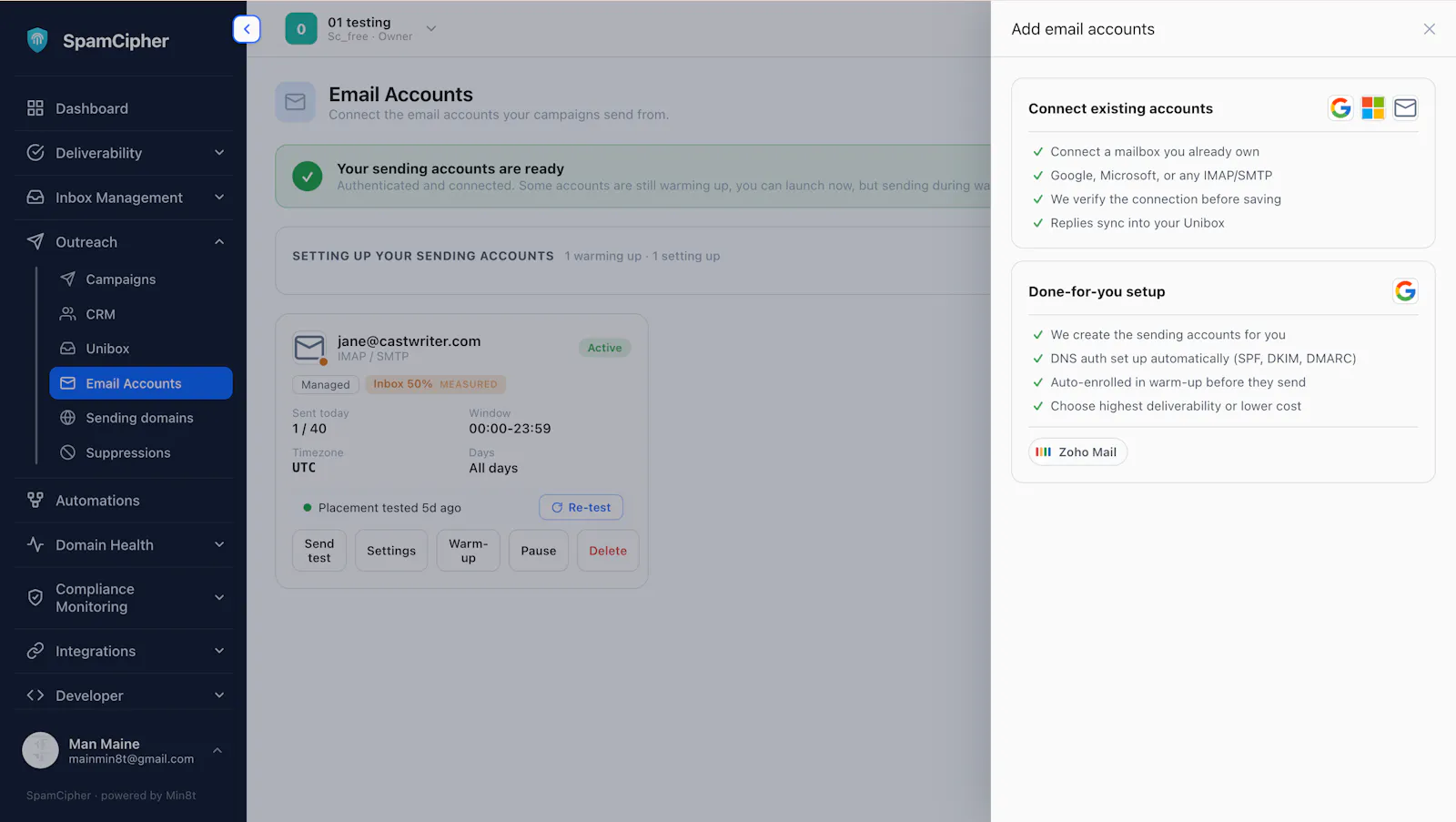Image resolution: width=1456 pixels, height=822 pixels.
Task: Click the Re-test placement button
Action: pos(581,508)
